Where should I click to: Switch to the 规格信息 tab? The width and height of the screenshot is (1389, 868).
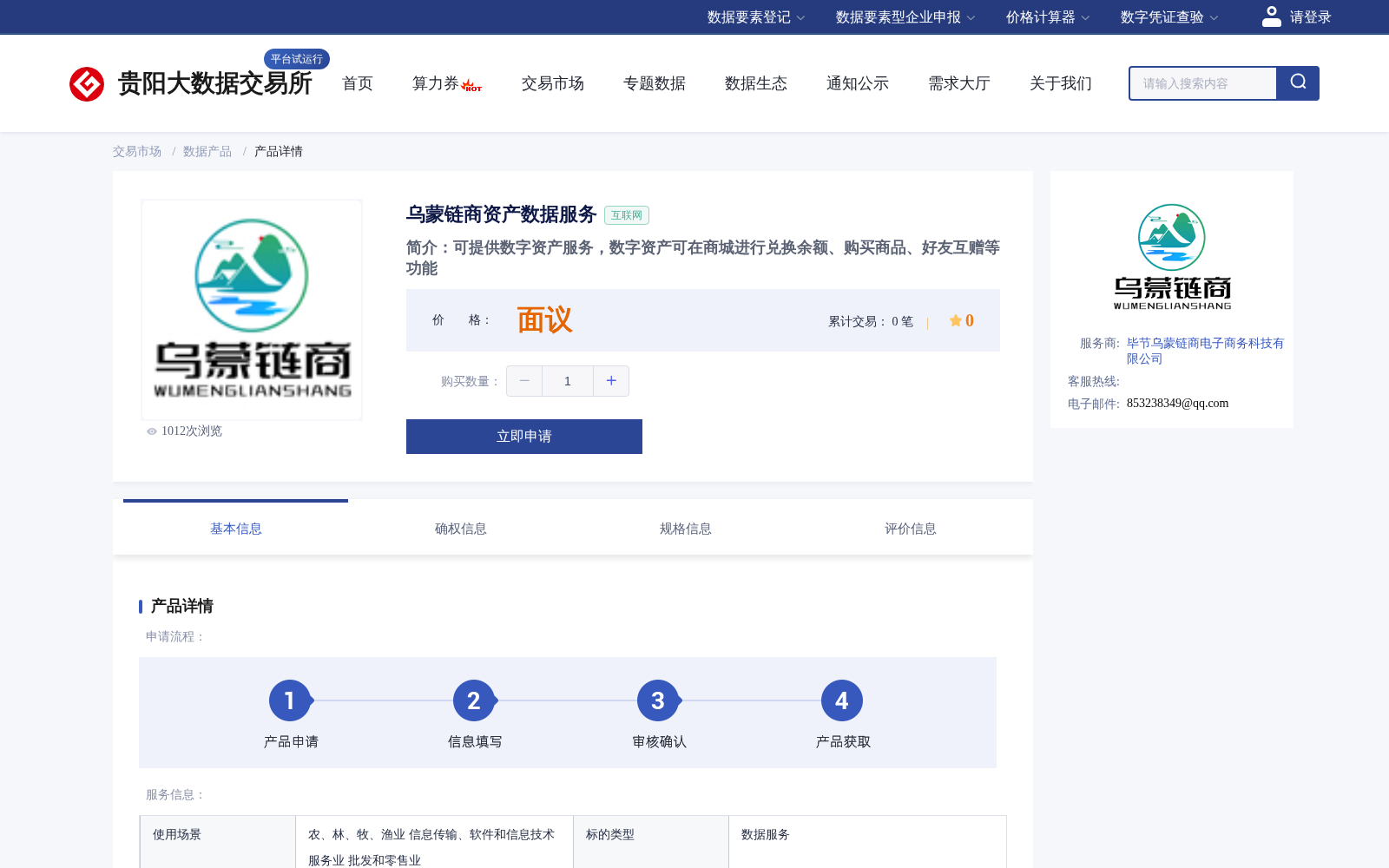[686, 529]
